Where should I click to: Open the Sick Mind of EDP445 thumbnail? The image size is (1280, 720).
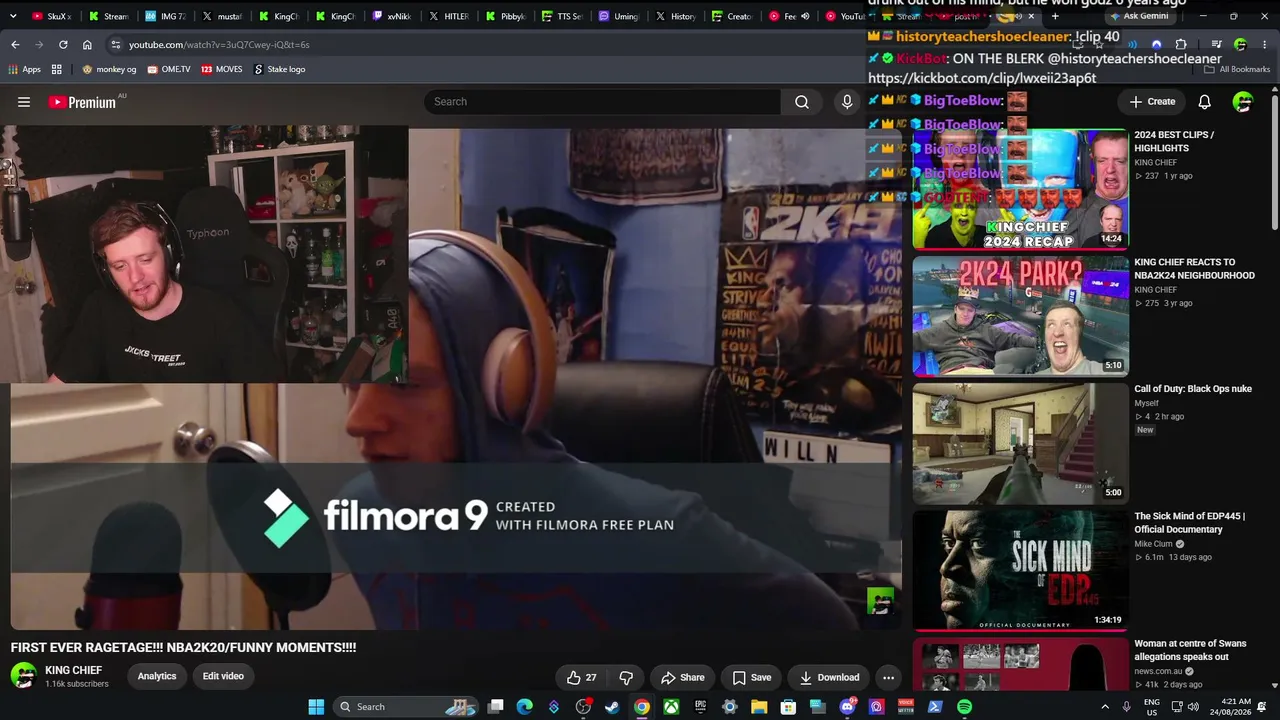coord(1020,571)
